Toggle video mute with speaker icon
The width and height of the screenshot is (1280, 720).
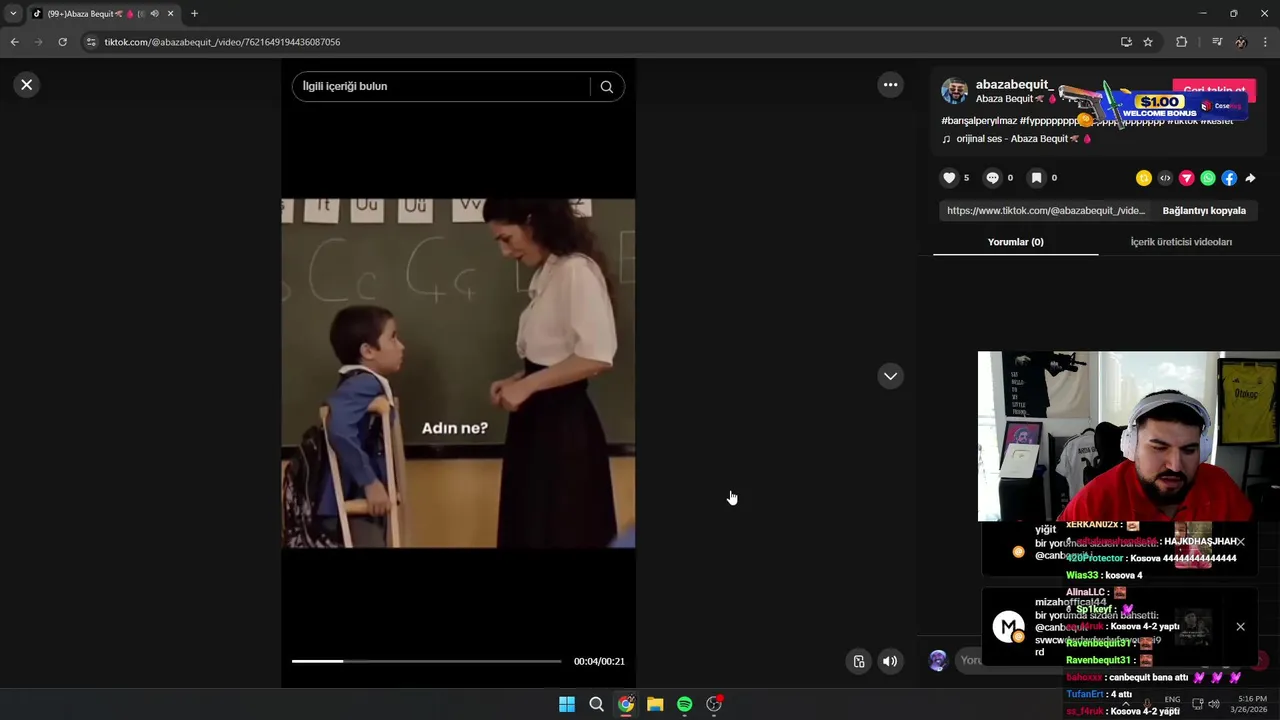890,661
